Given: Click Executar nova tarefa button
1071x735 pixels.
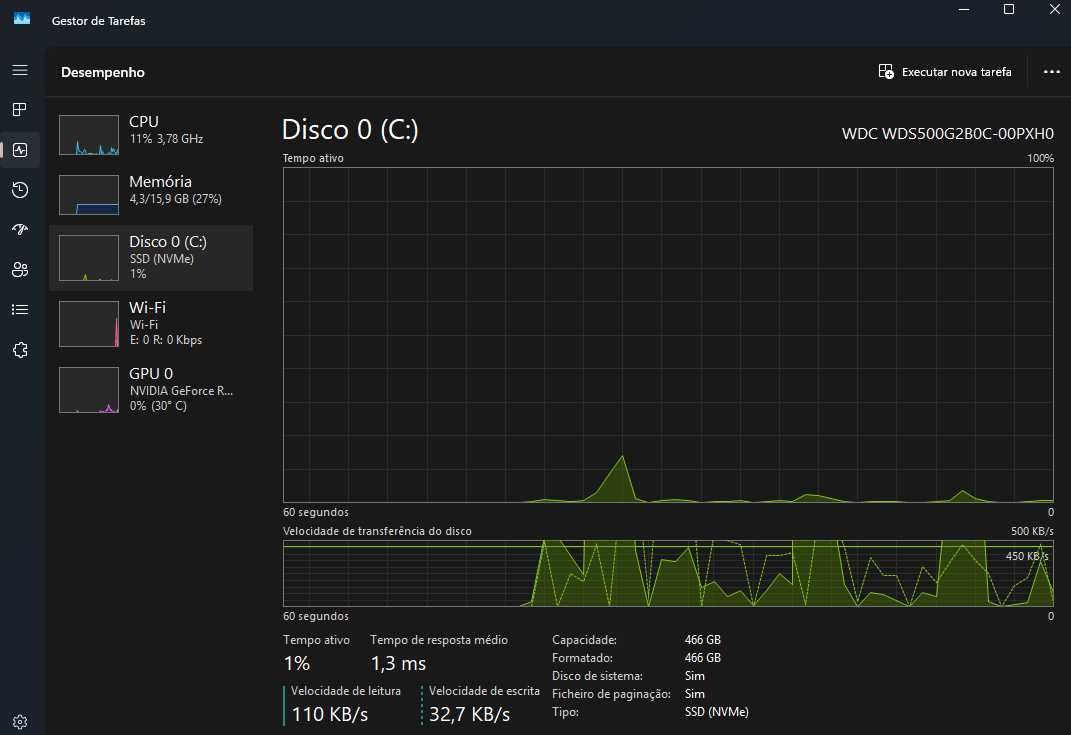Looking at the screenshot, I should click(945, 72).
